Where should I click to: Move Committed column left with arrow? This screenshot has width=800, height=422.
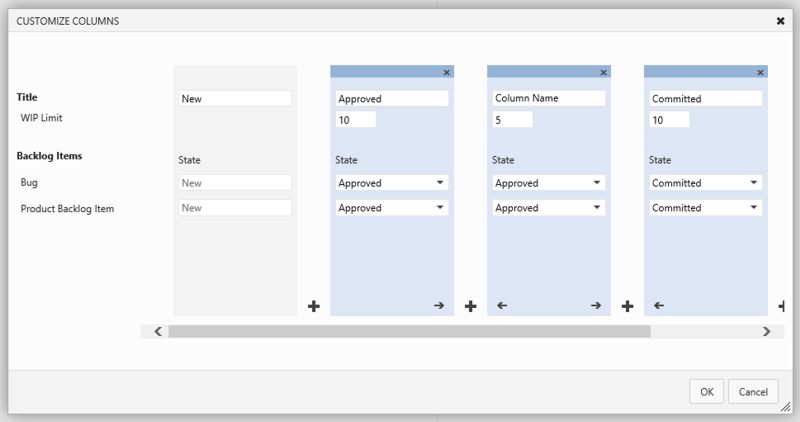click(659, 305)
